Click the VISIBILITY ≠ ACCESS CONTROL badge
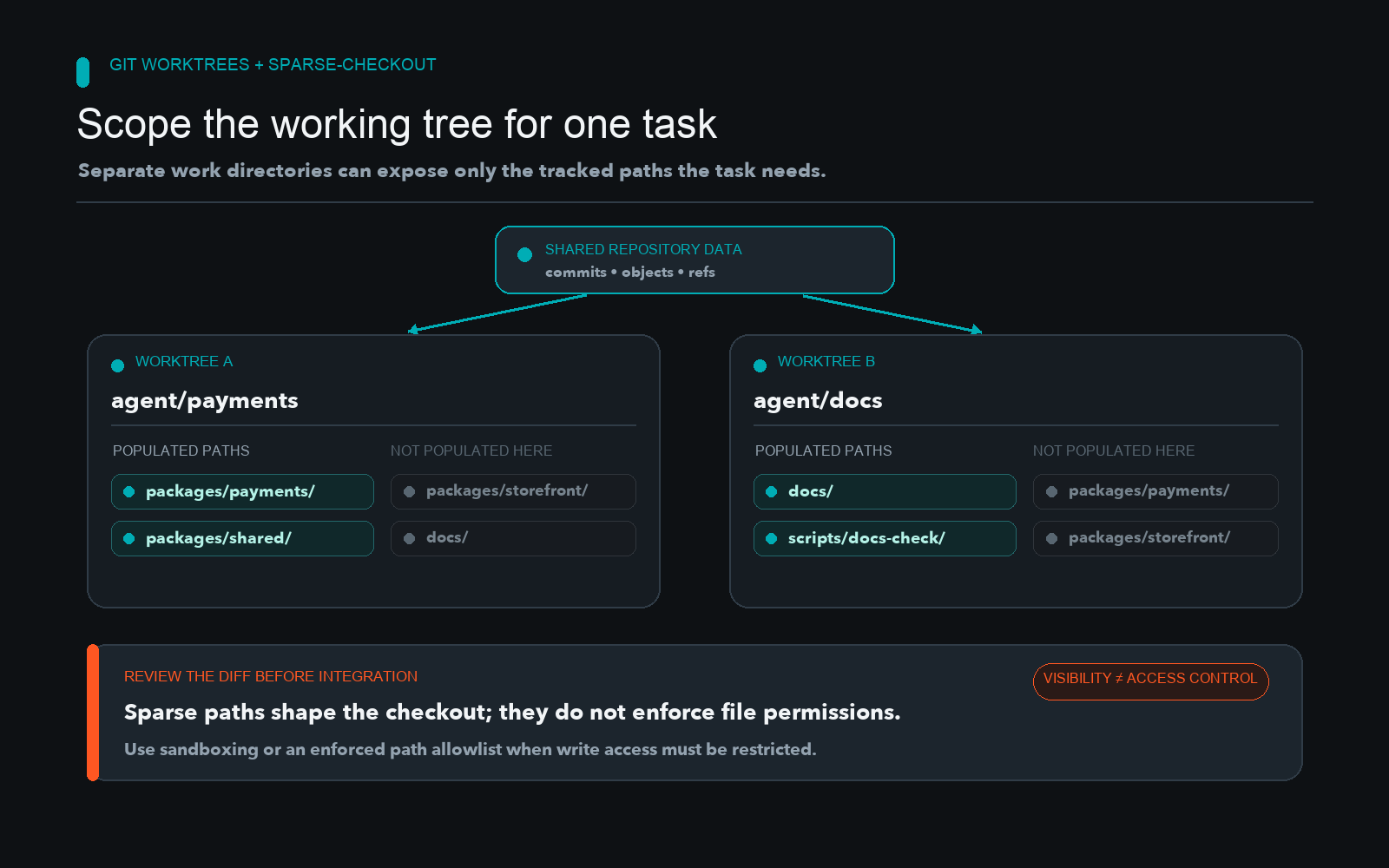 pos(1150,681)
